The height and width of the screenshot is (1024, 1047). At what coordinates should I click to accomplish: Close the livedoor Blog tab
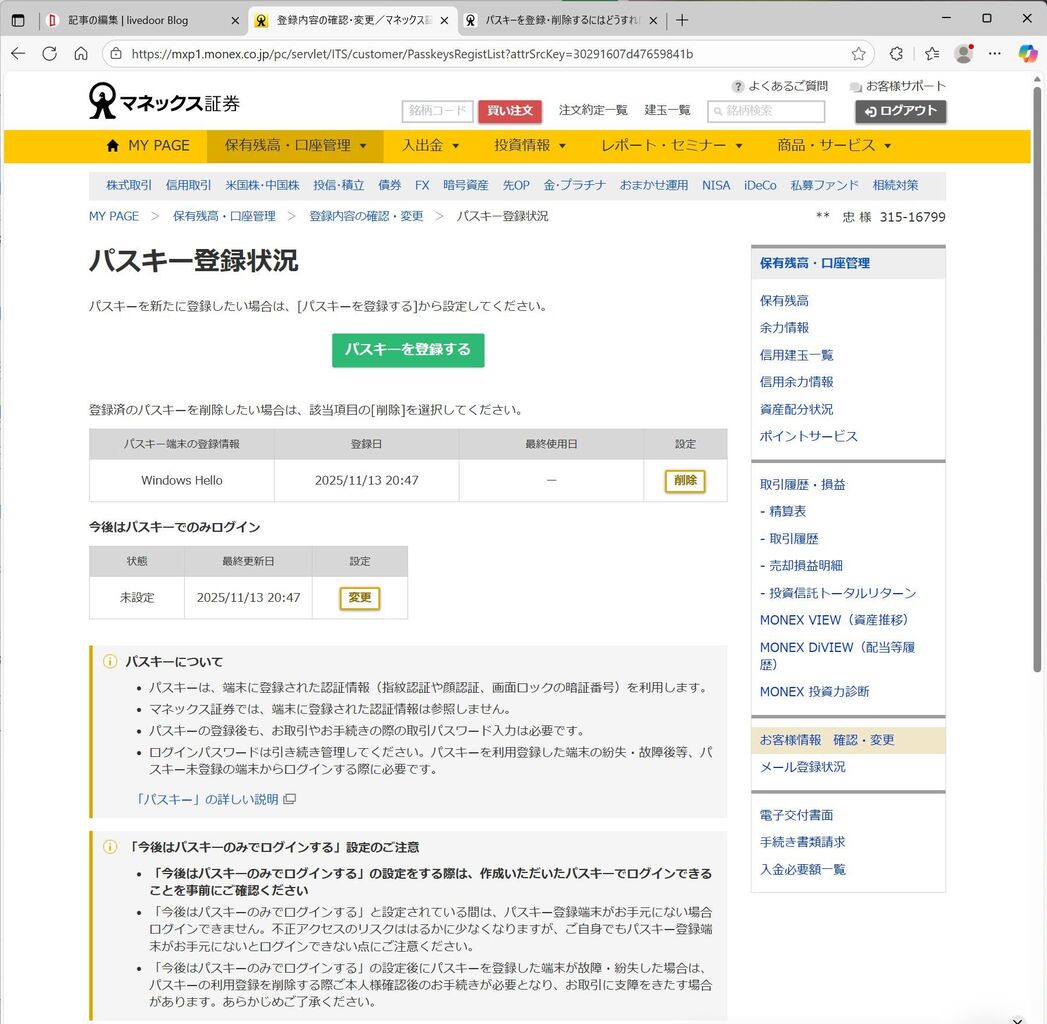click(x=235, y=21)
